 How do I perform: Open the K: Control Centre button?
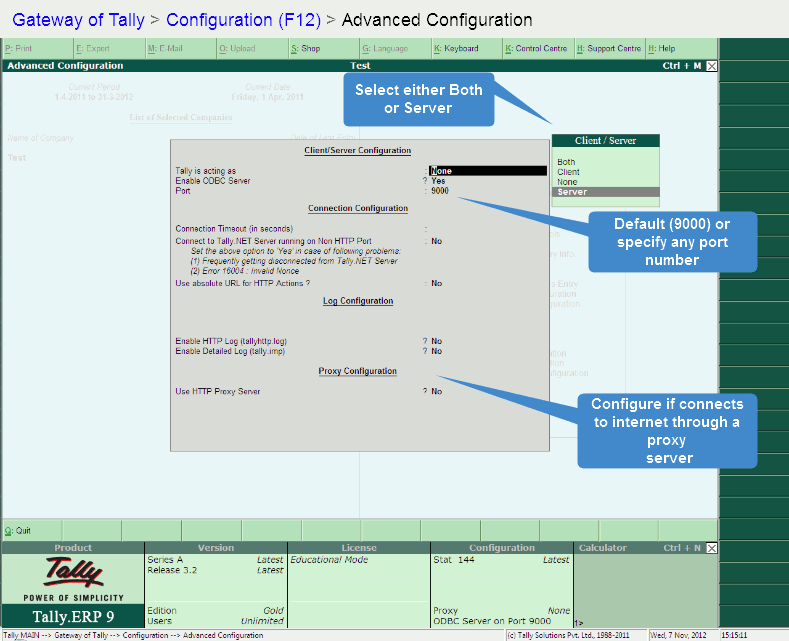click(x=539, y=48)
